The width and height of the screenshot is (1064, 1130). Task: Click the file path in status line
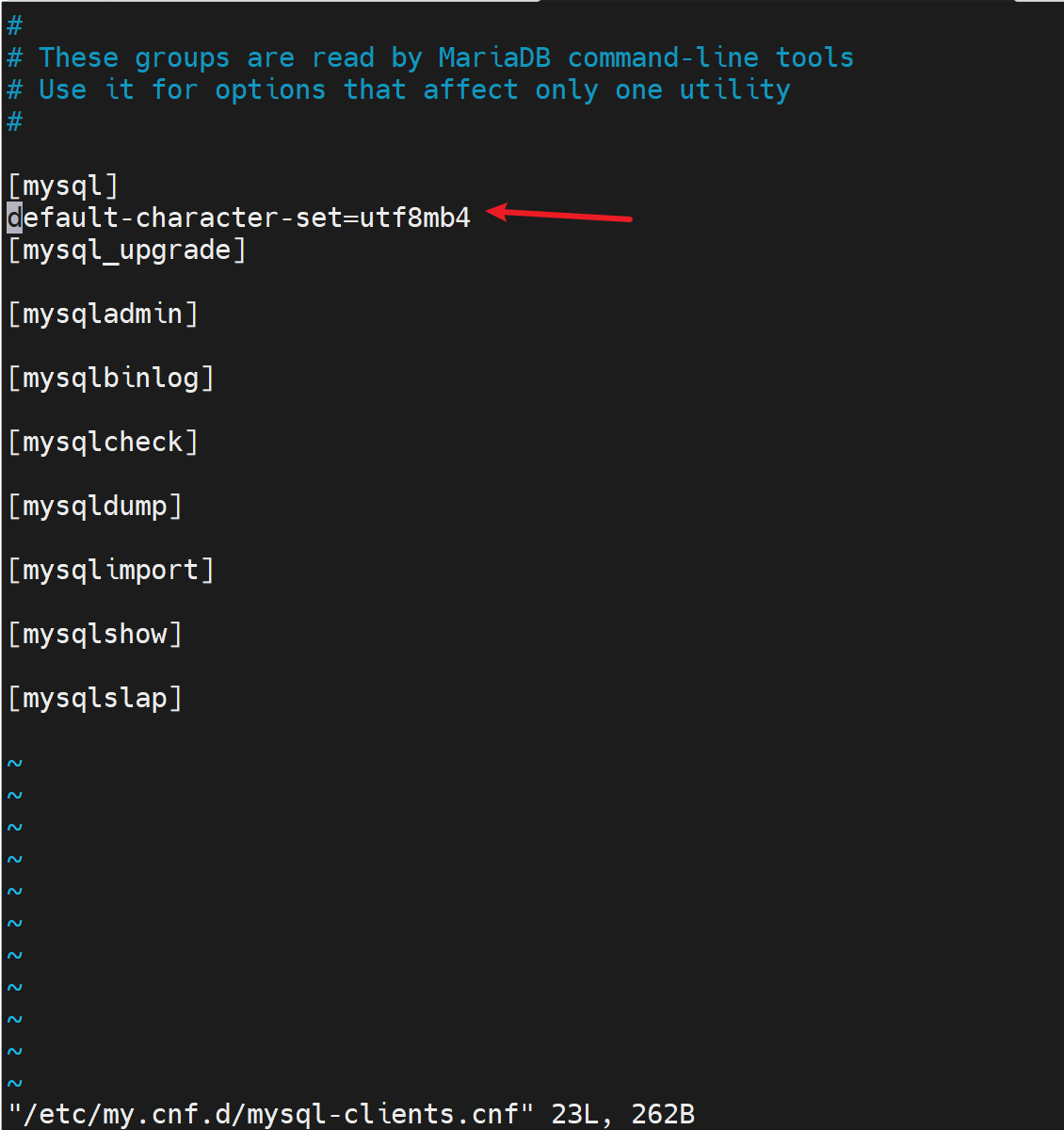(271, 1114)
